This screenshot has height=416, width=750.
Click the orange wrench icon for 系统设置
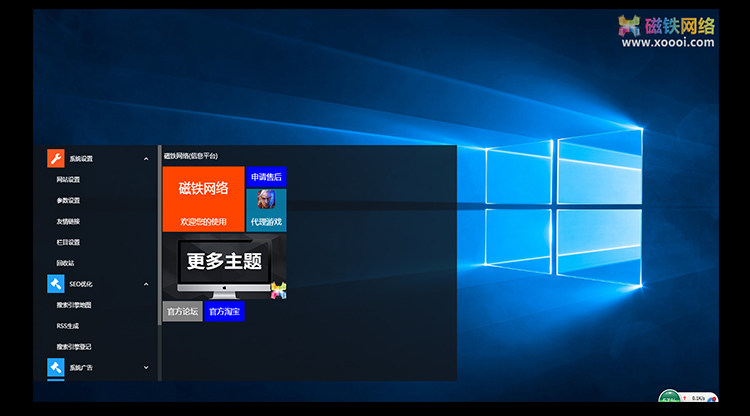(x=55, y=158)
